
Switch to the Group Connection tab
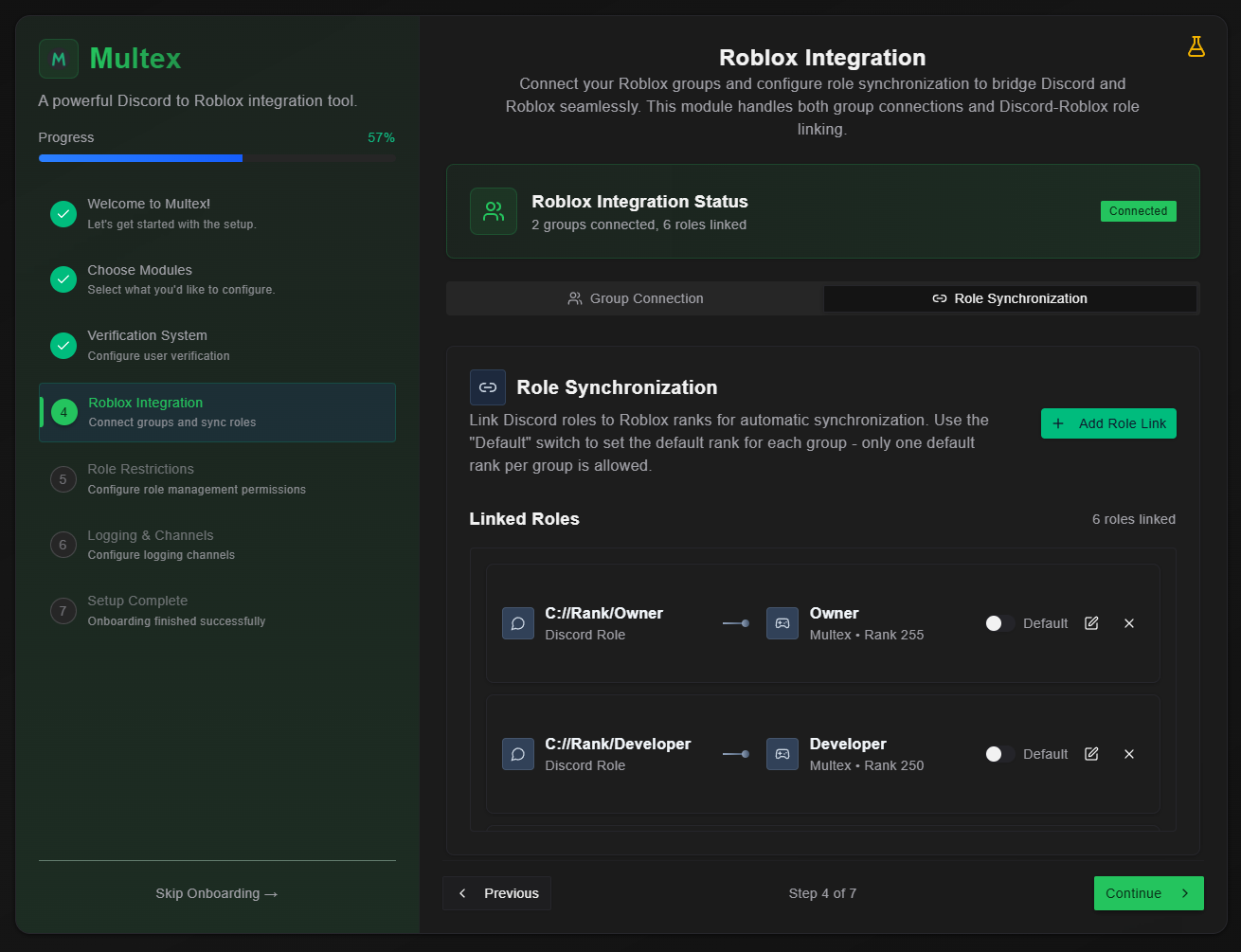[636, 298]
